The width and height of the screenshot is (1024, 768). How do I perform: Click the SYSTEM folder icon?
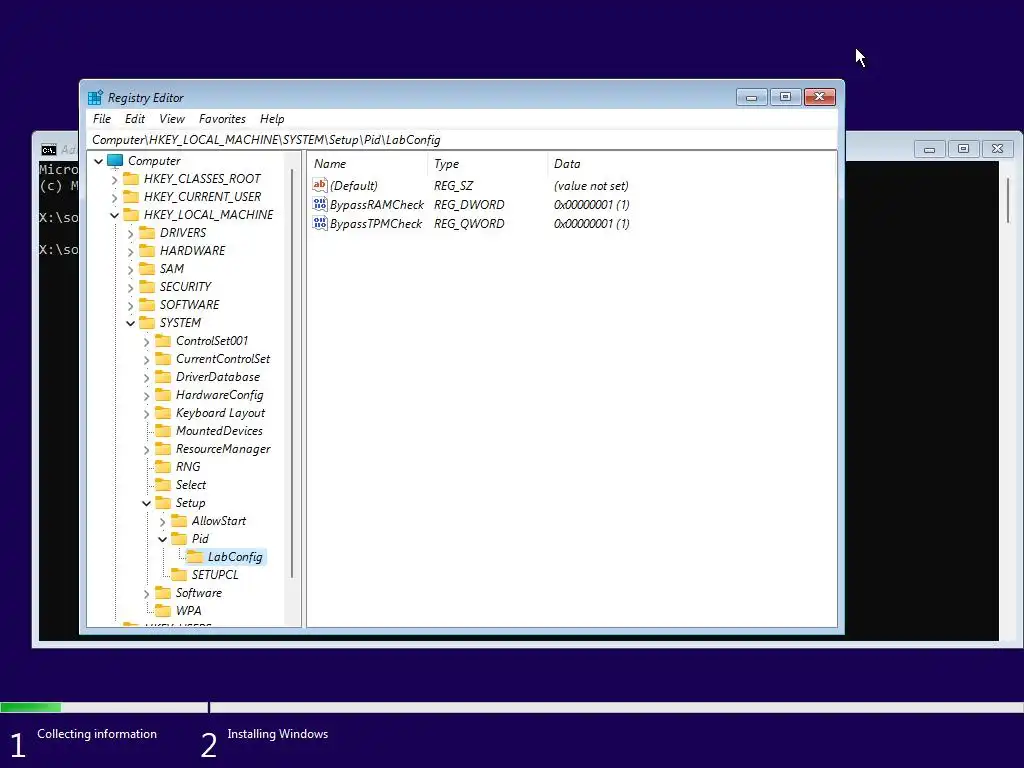pyautogui.click(x=148, y=323)
